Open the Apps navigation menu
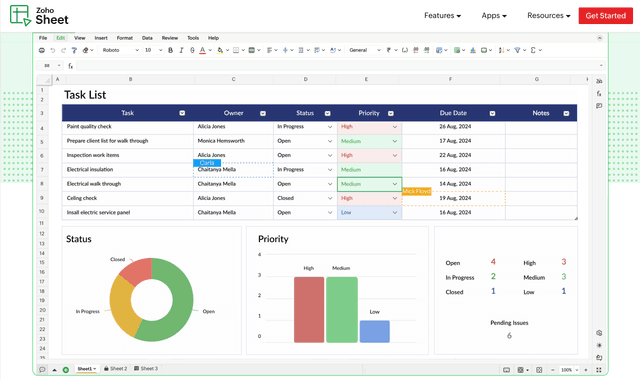 (x=494, y=16)
